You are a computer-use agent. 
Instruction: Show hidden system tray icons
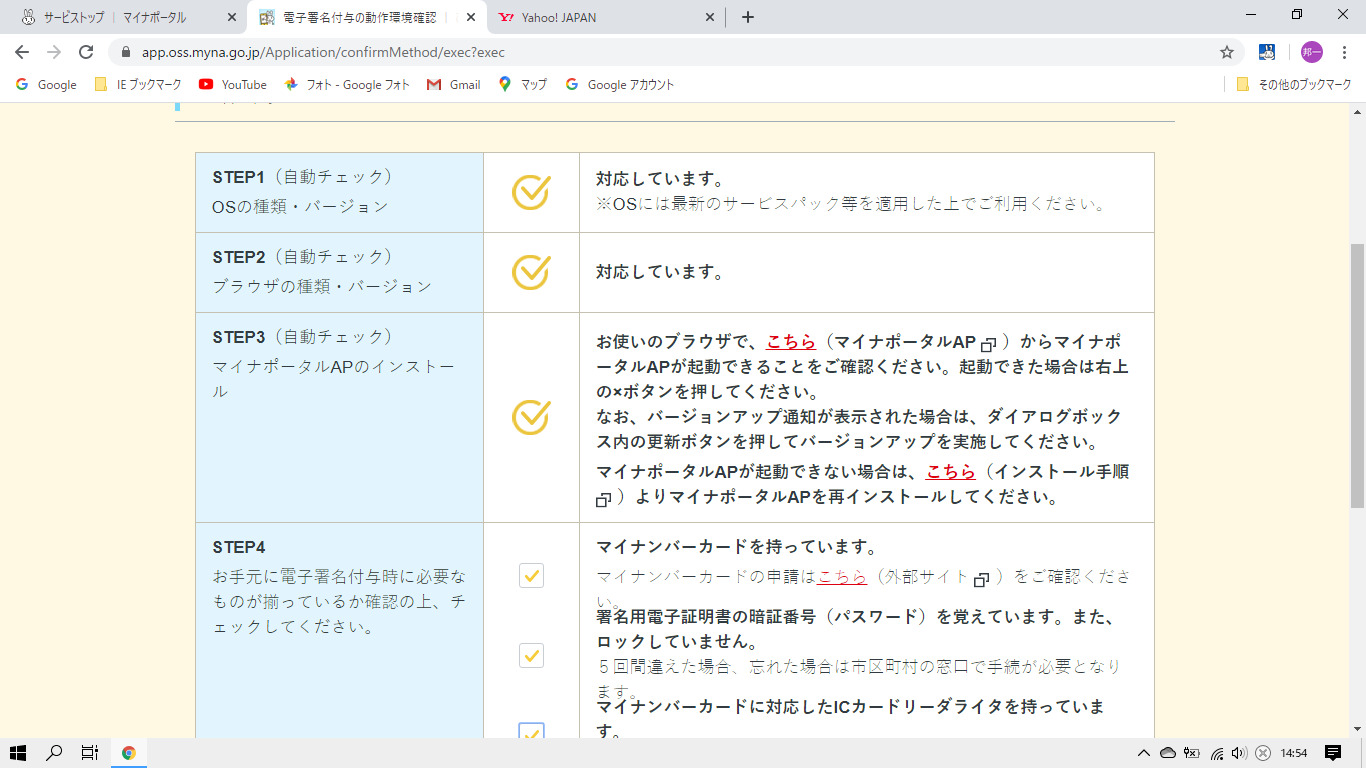tap(1144, 753)
